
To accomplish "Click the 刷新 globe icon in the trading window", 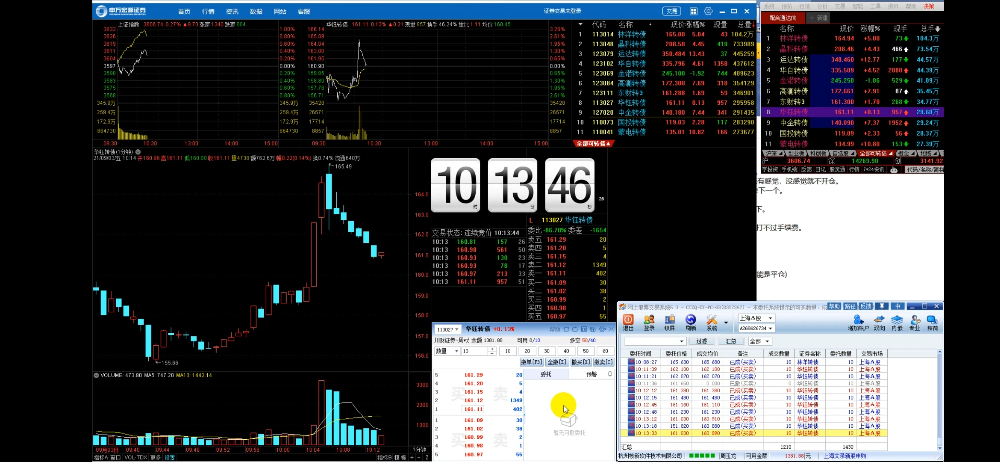I will pyautogui.click(x=691, y=322).
